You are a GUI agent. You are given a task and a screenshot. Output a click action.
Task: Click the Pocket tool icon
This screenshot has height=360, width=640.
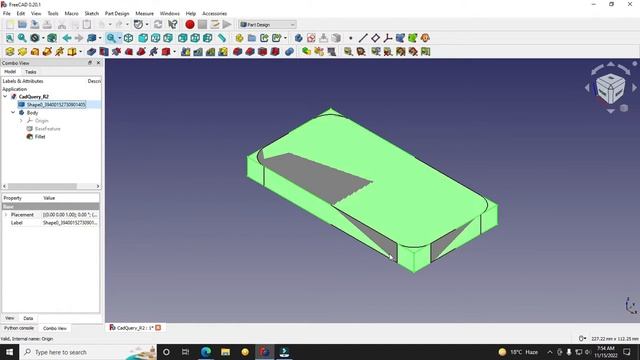click(91, 51)
